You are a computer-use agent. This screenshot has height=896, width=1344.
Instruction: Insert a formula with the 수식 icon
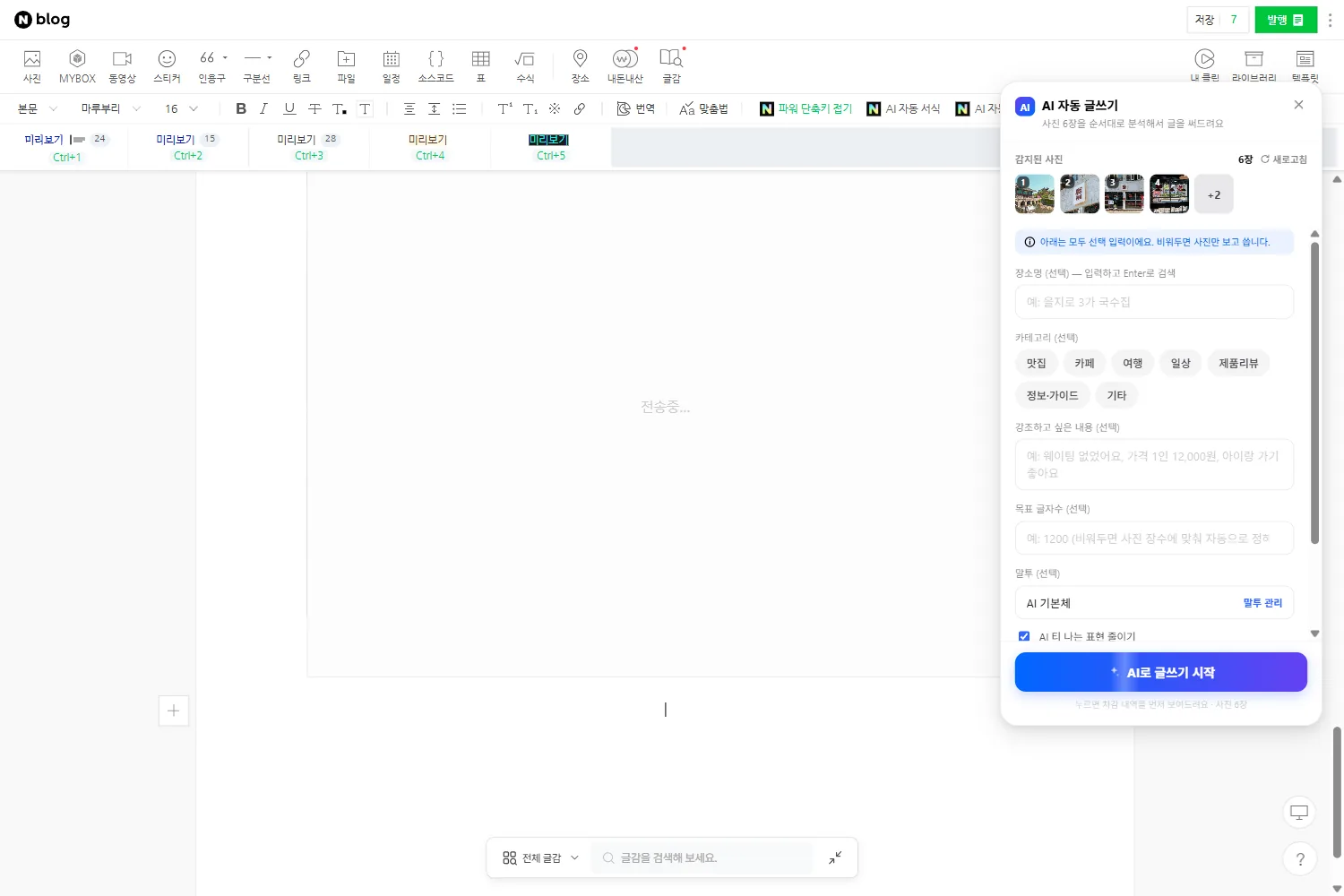click(x=525, y=66)
